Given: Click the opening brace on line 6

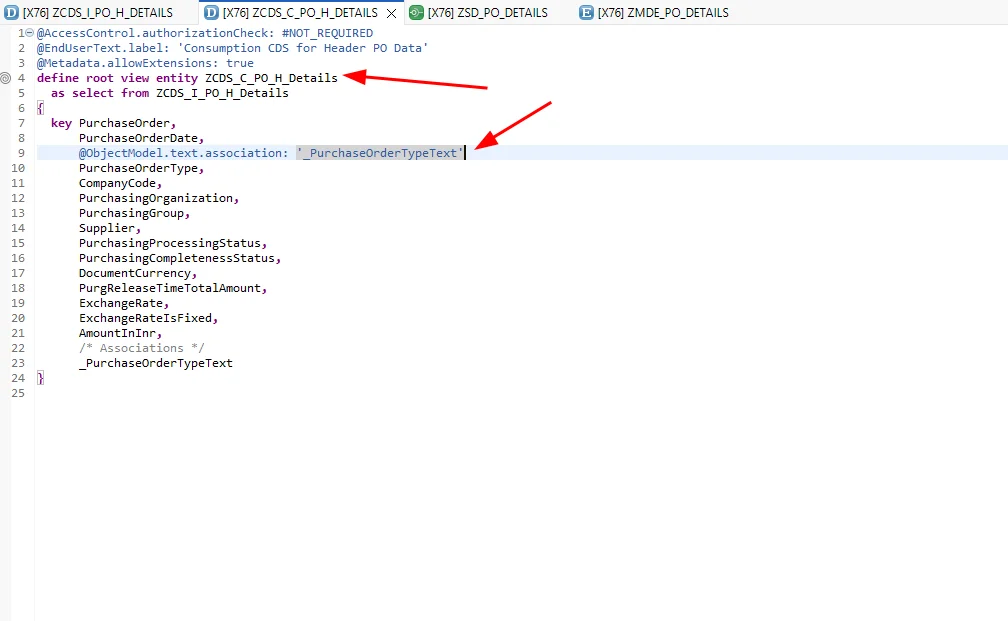Looking at the screenshot, I should click(40, 108).
